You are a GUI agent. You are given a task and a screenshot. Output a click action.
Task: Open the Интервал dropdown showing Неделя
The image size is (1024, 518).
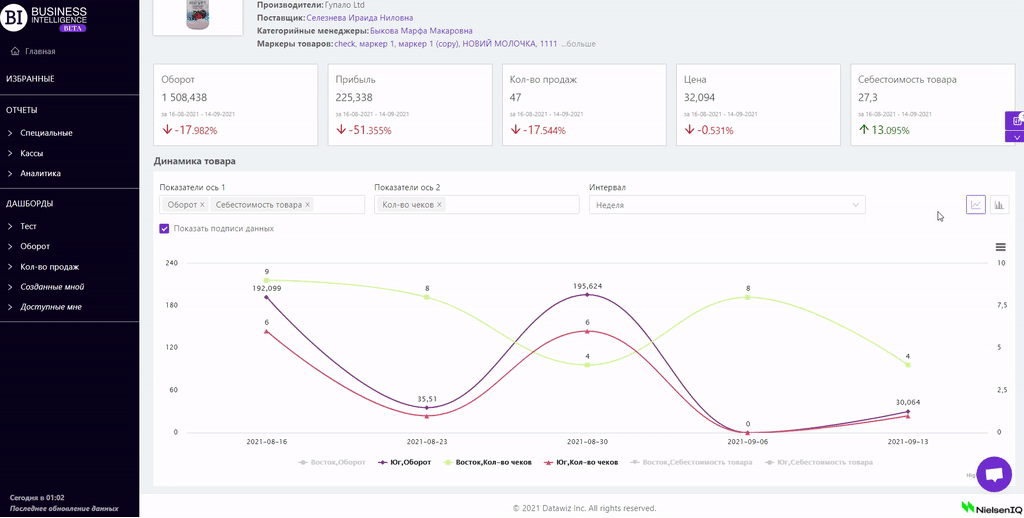(726, 205)
